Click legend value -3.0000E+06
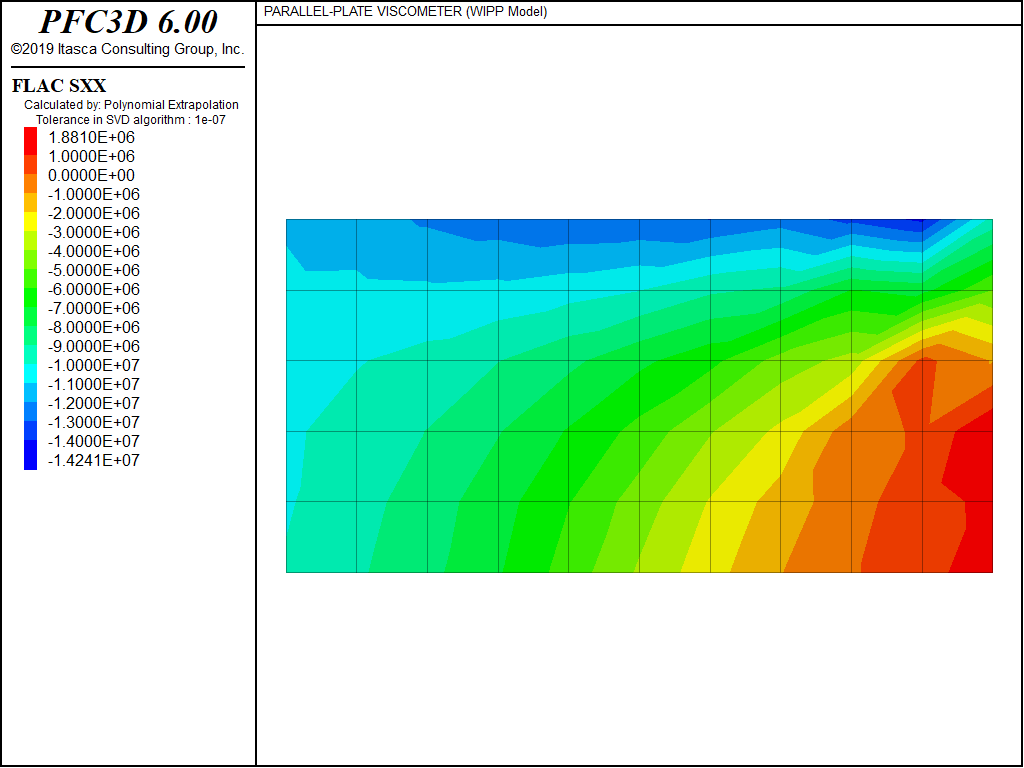Image resolution: width=1024 pixels, height=768 pixels. point(93,232)
